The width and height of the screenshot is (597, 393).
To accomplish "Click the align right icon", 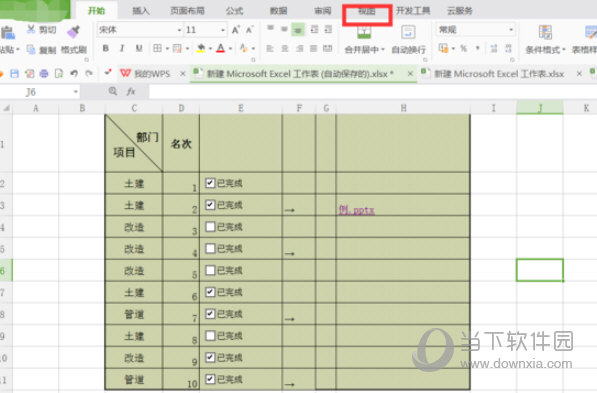I will 300,48.
